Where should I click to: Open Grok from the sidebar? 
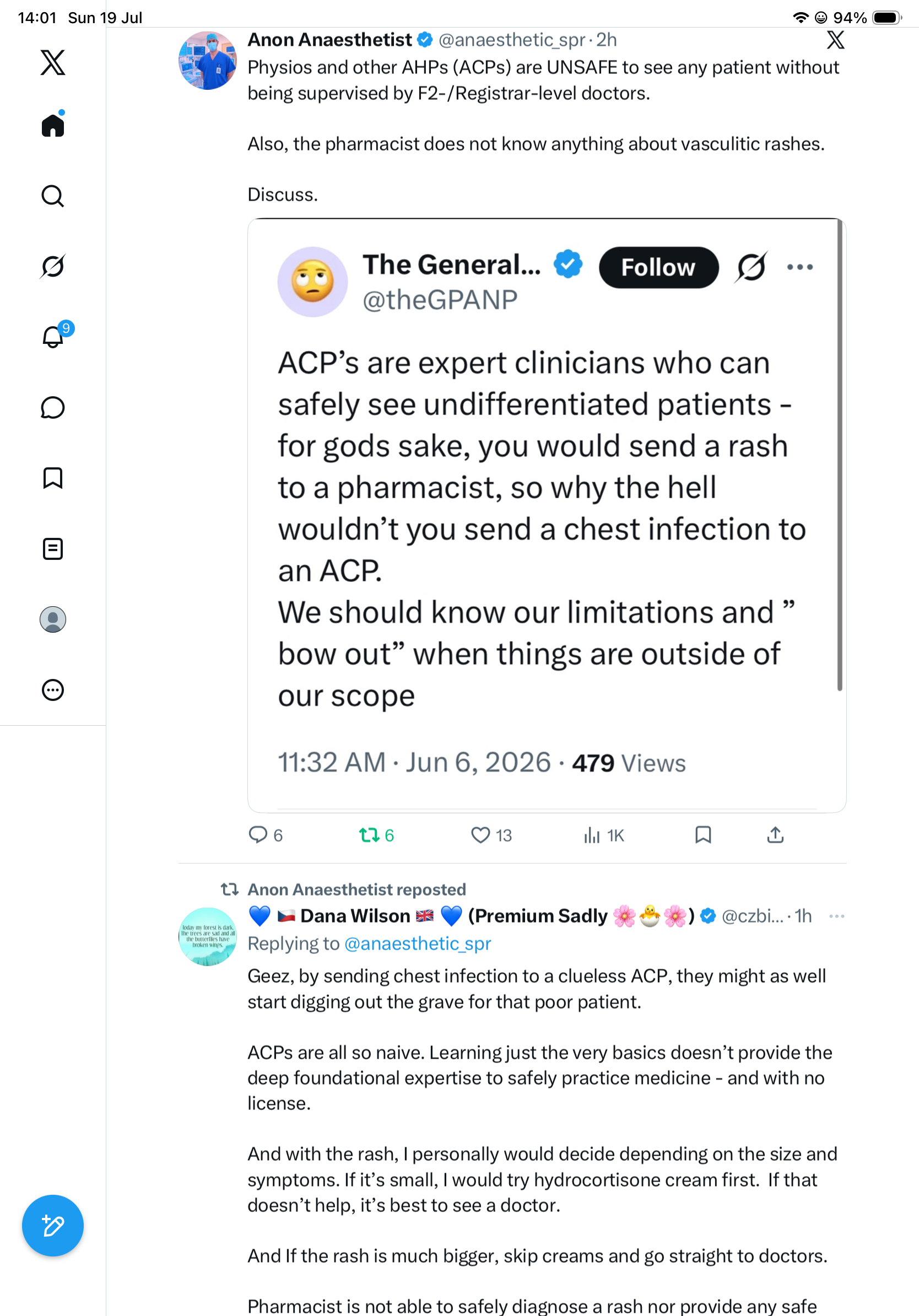pos(53,266)
